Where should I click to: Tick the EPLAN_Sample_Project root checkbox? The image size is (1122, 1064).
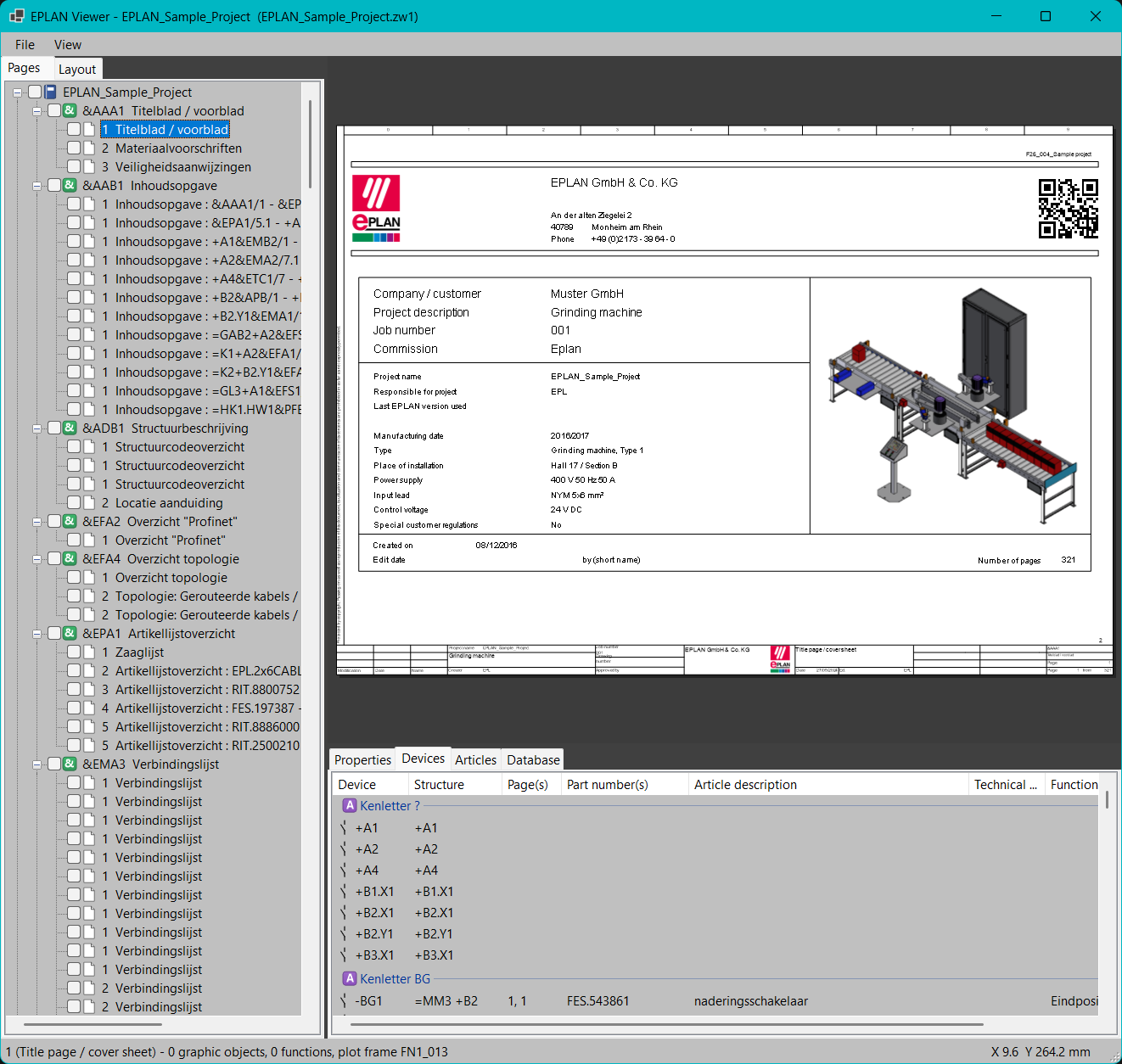tap(35, 92)
